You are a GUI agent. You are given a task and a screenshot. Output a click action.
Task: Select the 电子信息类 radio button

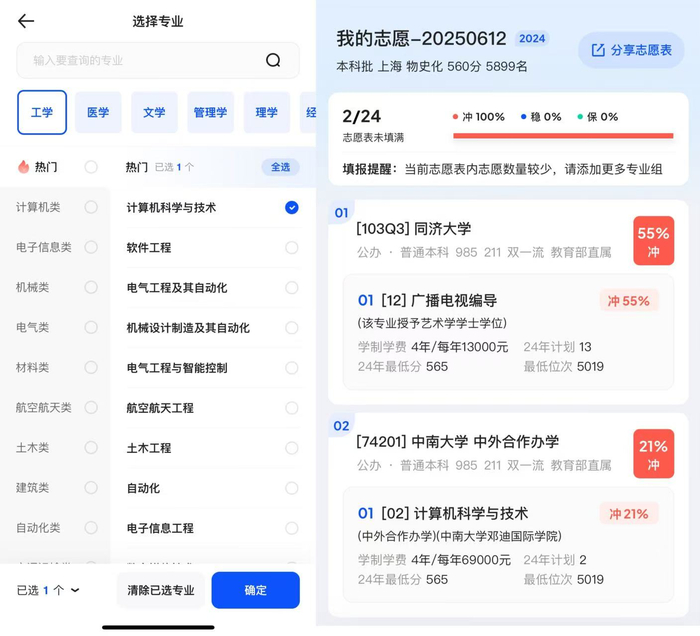coord(91,247)
